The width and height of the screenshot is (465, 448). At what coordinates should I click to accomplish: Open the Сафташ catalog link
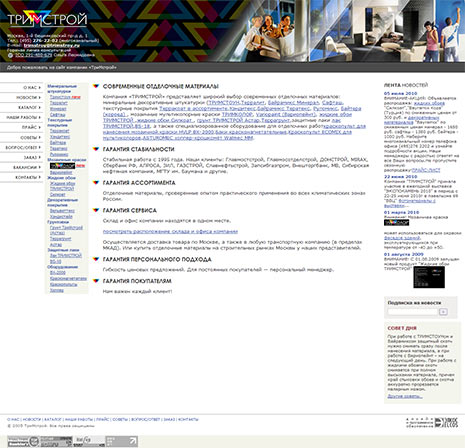(x=58, y=114)
